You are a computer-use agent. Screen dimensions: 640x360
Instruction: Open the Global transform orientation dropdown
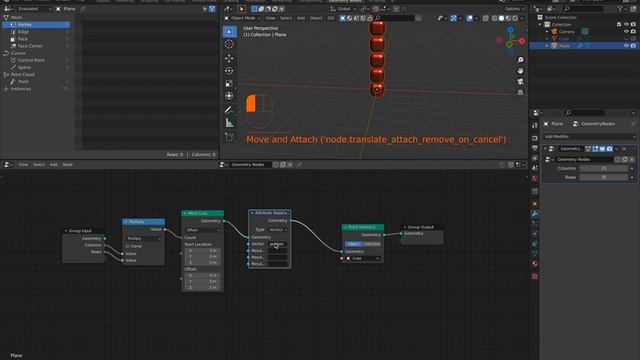(x=343, y=9)
